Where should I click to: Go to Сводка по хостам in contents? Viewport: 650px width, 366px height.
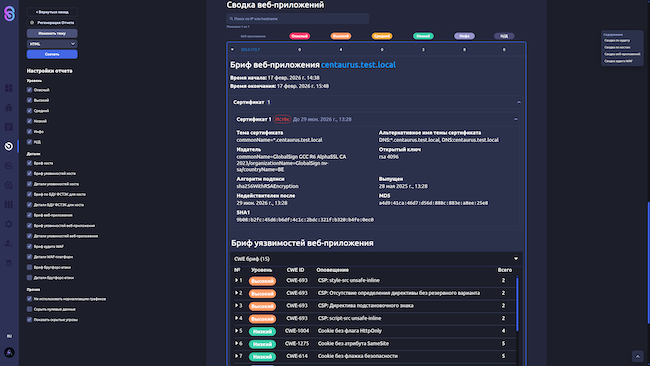(617, 47)
